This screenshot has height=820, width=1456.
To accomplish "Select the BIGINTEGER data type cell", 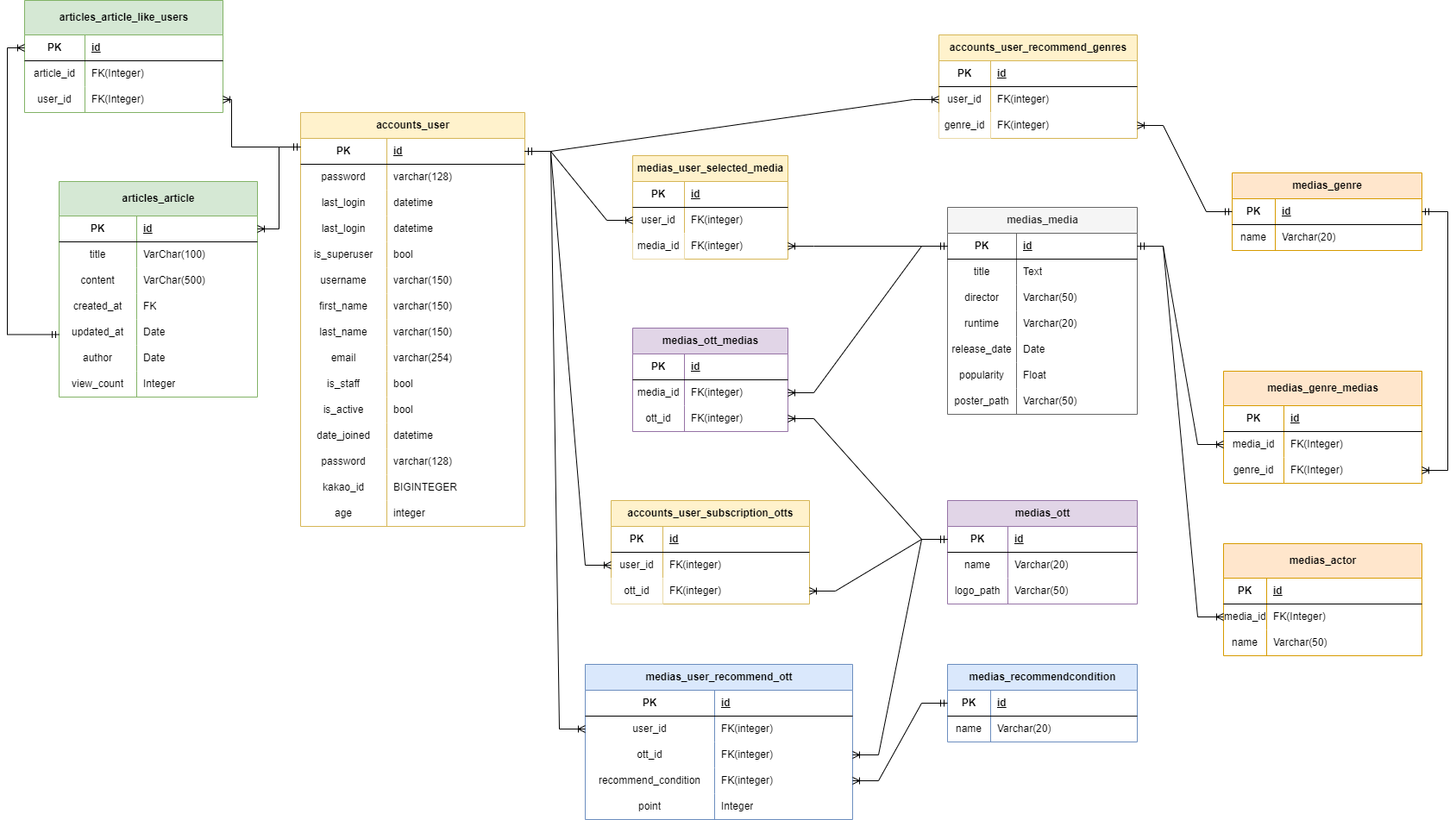I will pyautogui.click(x=425, y=487).
